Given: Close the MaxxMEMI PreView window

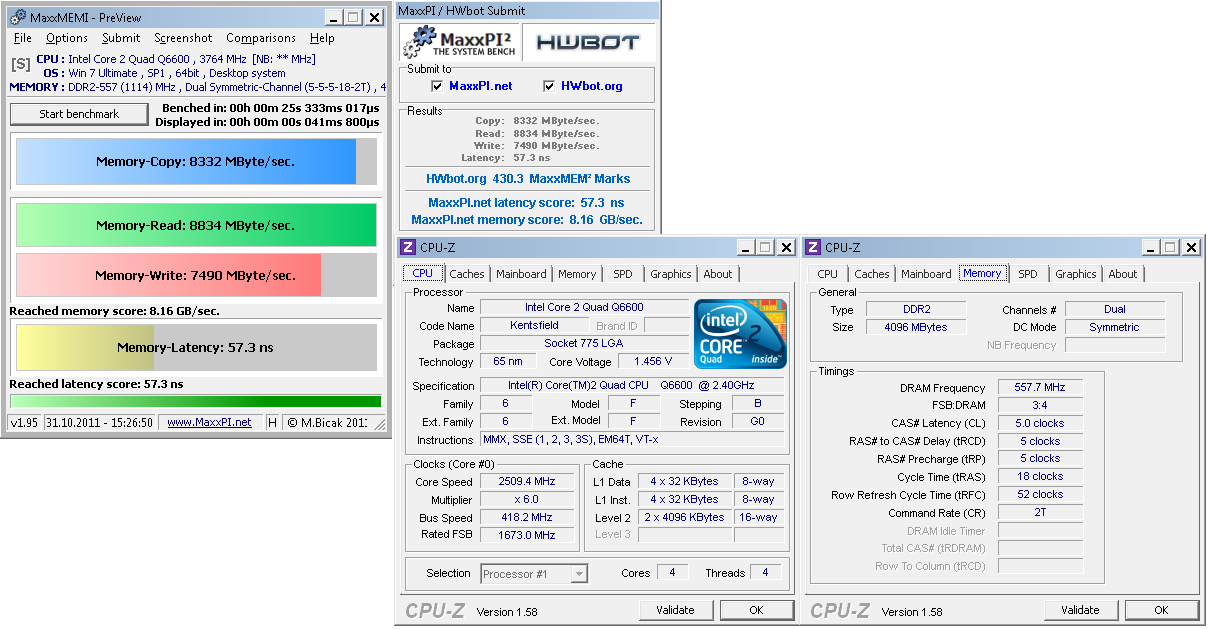Looking at the screenshot, I should point(374,17).
